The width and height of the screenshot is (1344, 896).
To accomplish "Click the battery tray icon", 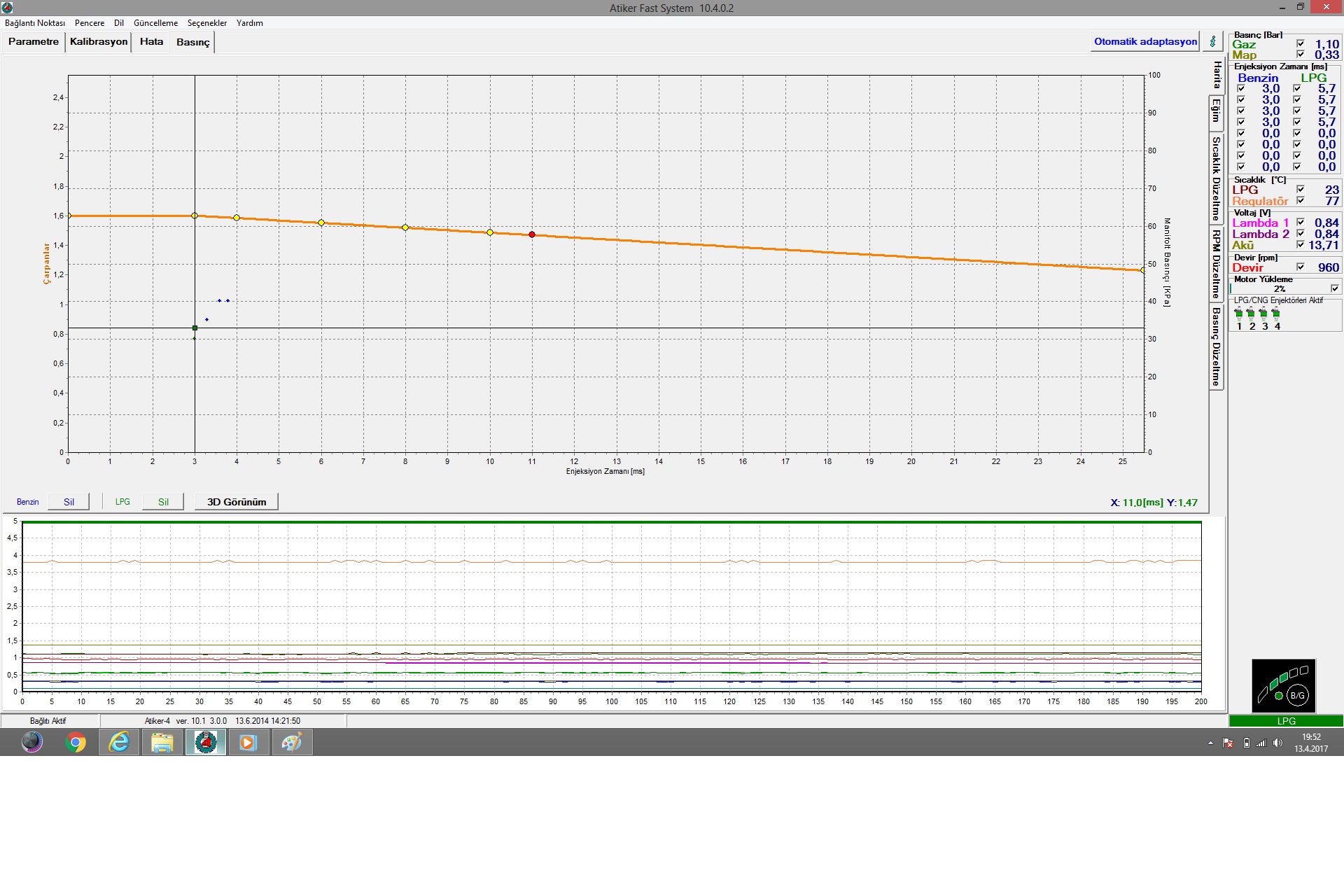I will coord(1246,743).
